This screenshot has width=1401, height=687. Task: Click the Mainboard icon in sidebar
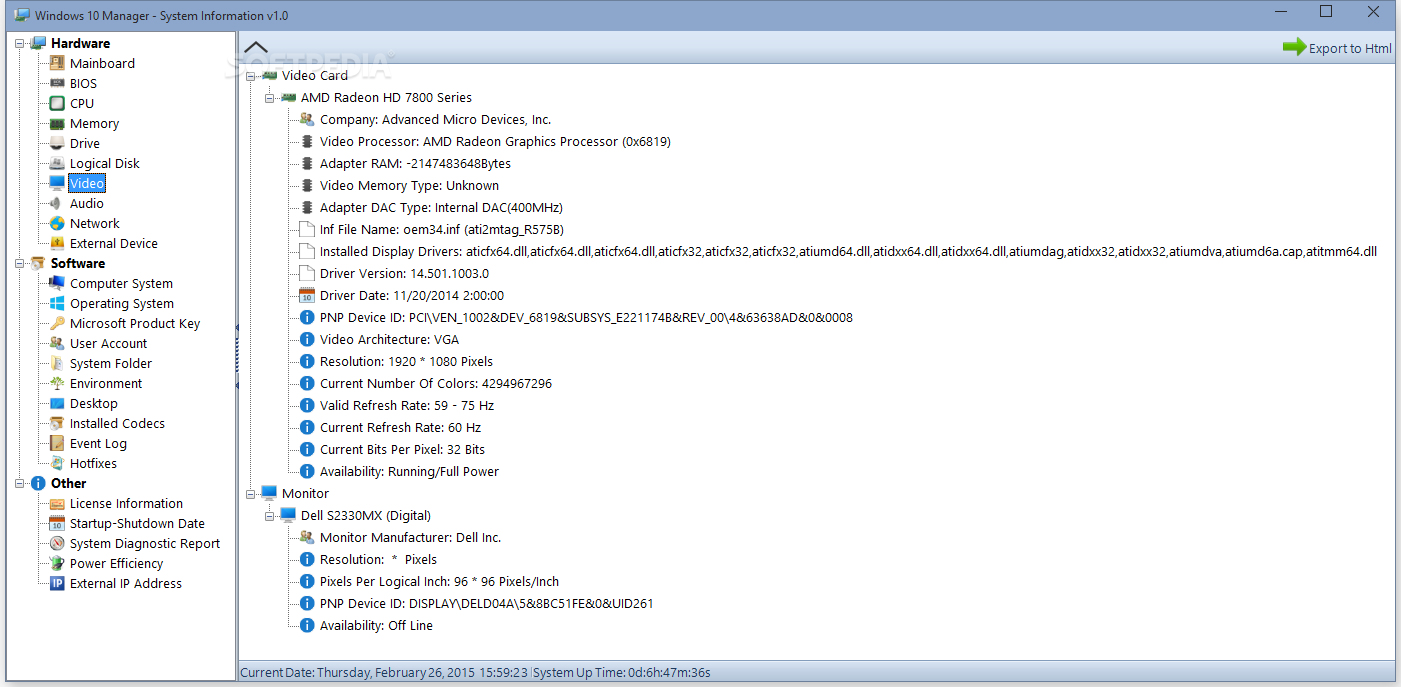point(57,63)
